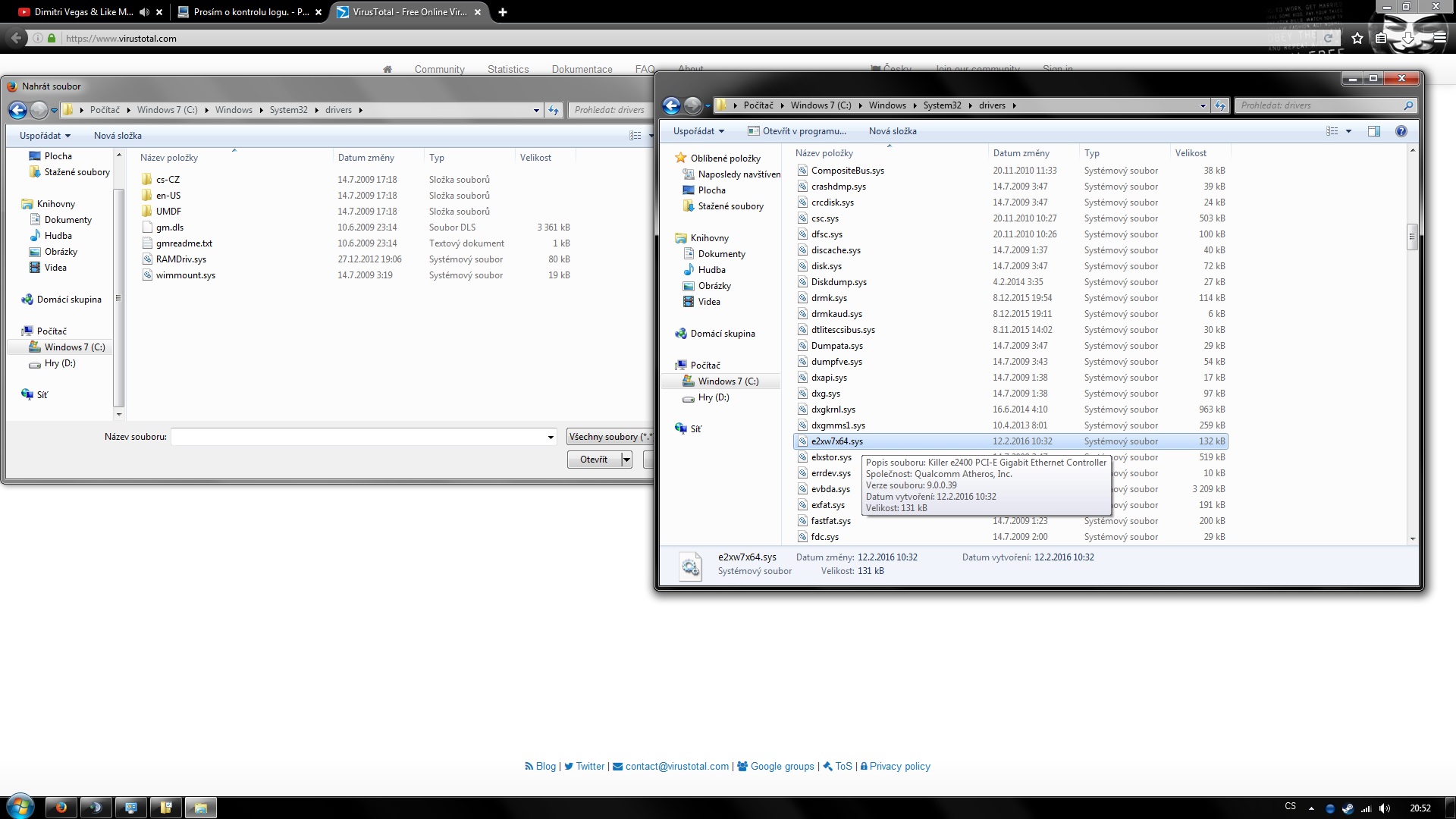Open the Název souboru combo box dropdown
This screenshot has width=1456, height=819.
point(551,438)
